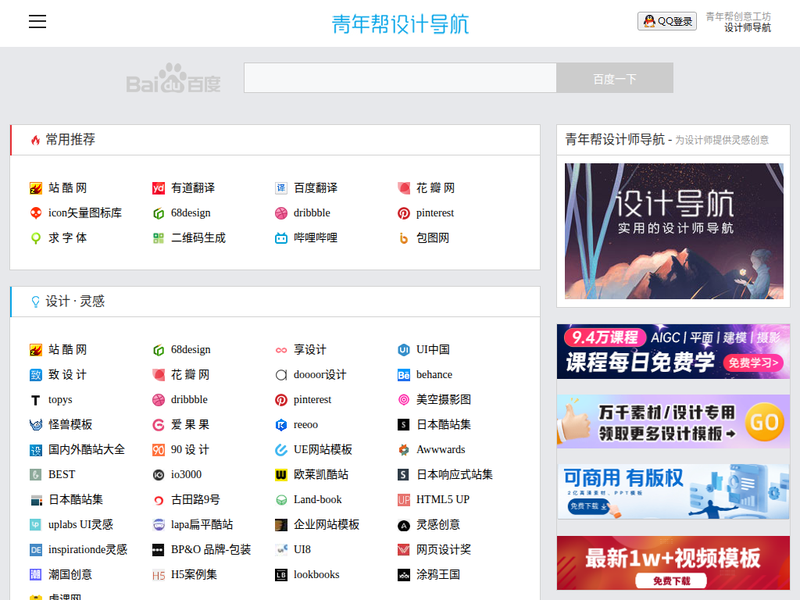Open the 青年帮设计导航 site title
The width and height of the screenshot is (800, 600).
(x=400, y=24)
